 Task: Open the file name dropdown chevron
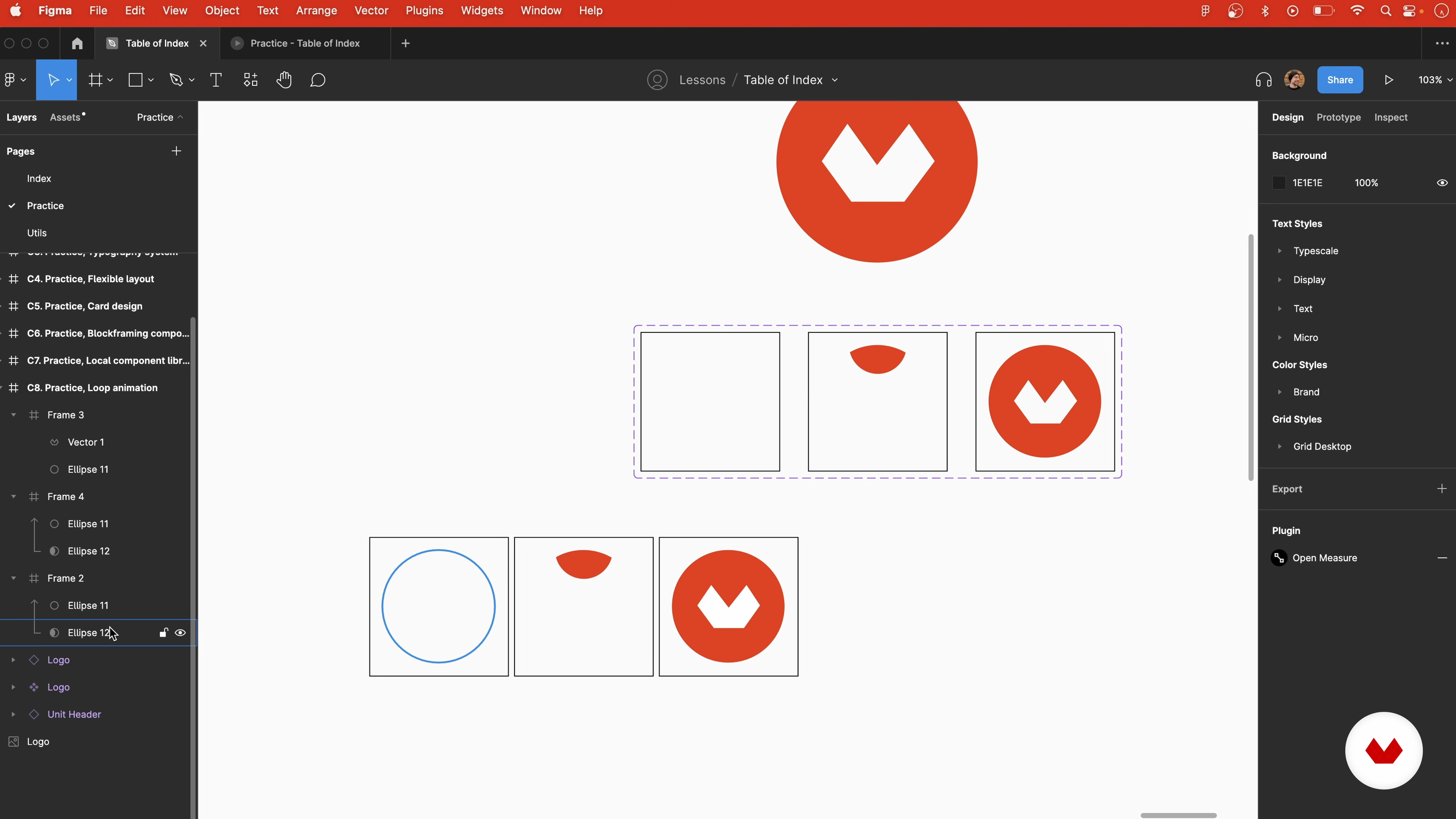pos(835,80)
